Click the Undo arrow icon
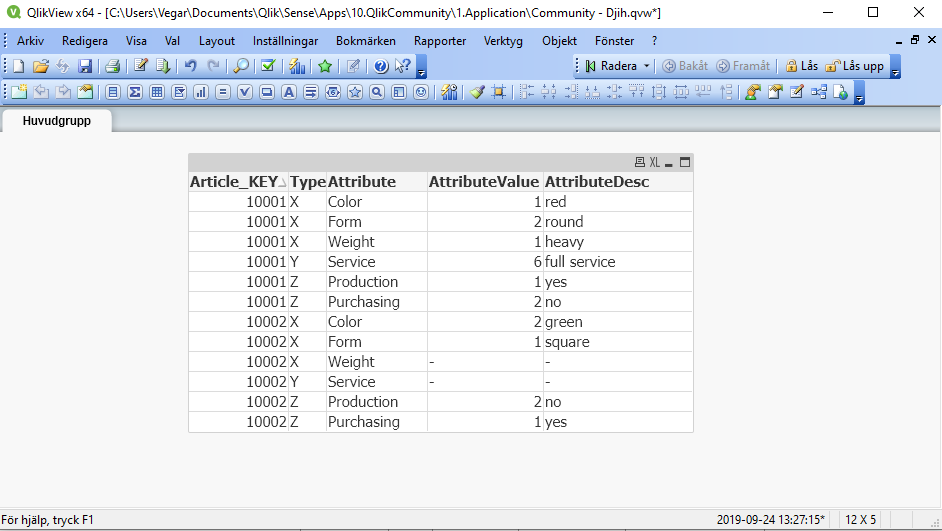Viewport: 942px width, 531px height. pos(190,66)
